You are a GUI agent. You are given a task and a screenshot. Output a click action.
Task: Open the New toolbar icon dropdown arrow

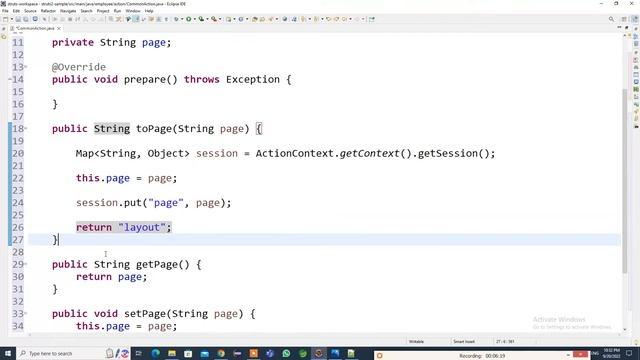11,19
